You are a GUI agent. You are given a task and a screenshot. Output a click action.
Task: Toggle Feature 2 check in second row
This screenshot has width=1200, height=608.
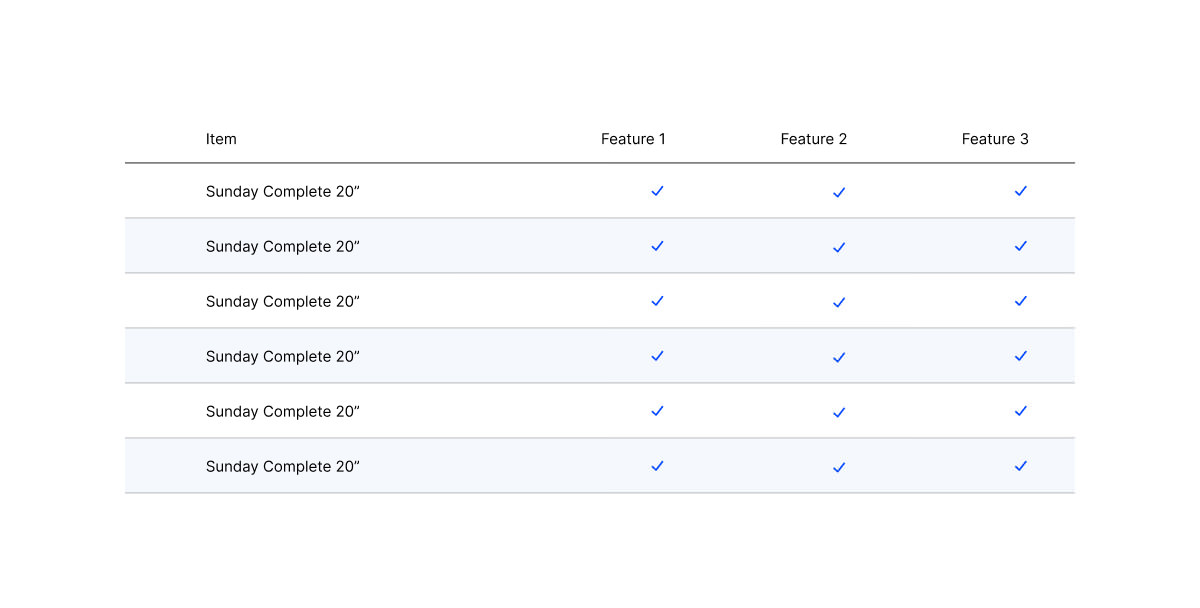839,247
